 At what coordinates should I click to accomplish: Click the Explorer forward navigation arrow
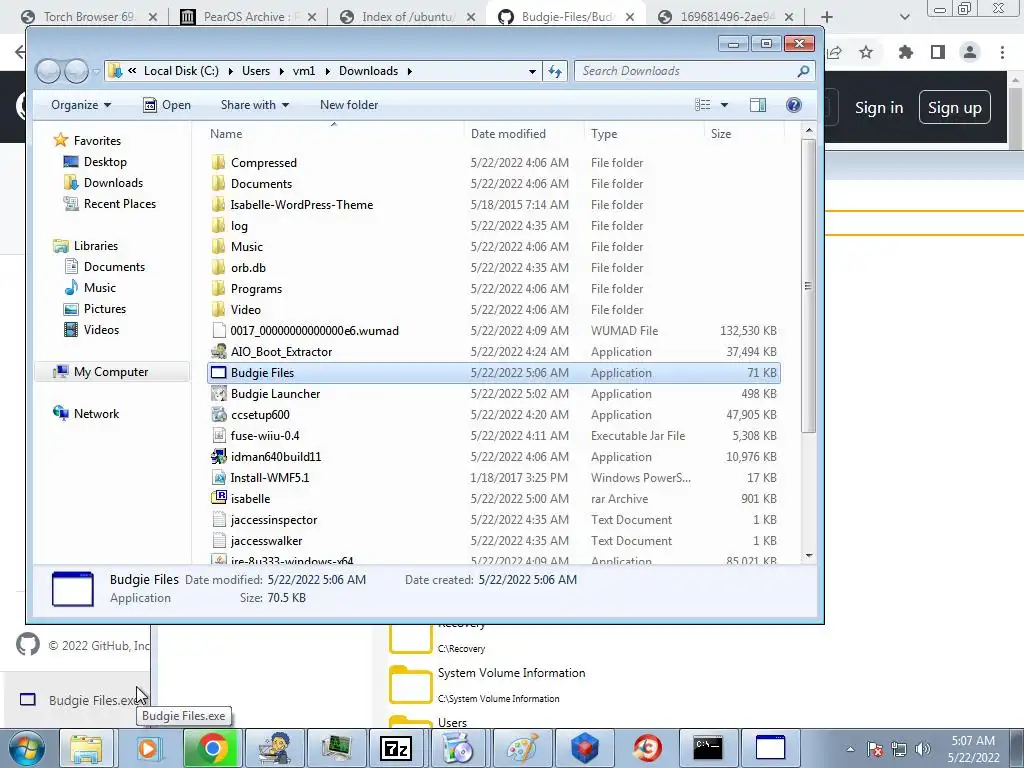click(76, 71)
